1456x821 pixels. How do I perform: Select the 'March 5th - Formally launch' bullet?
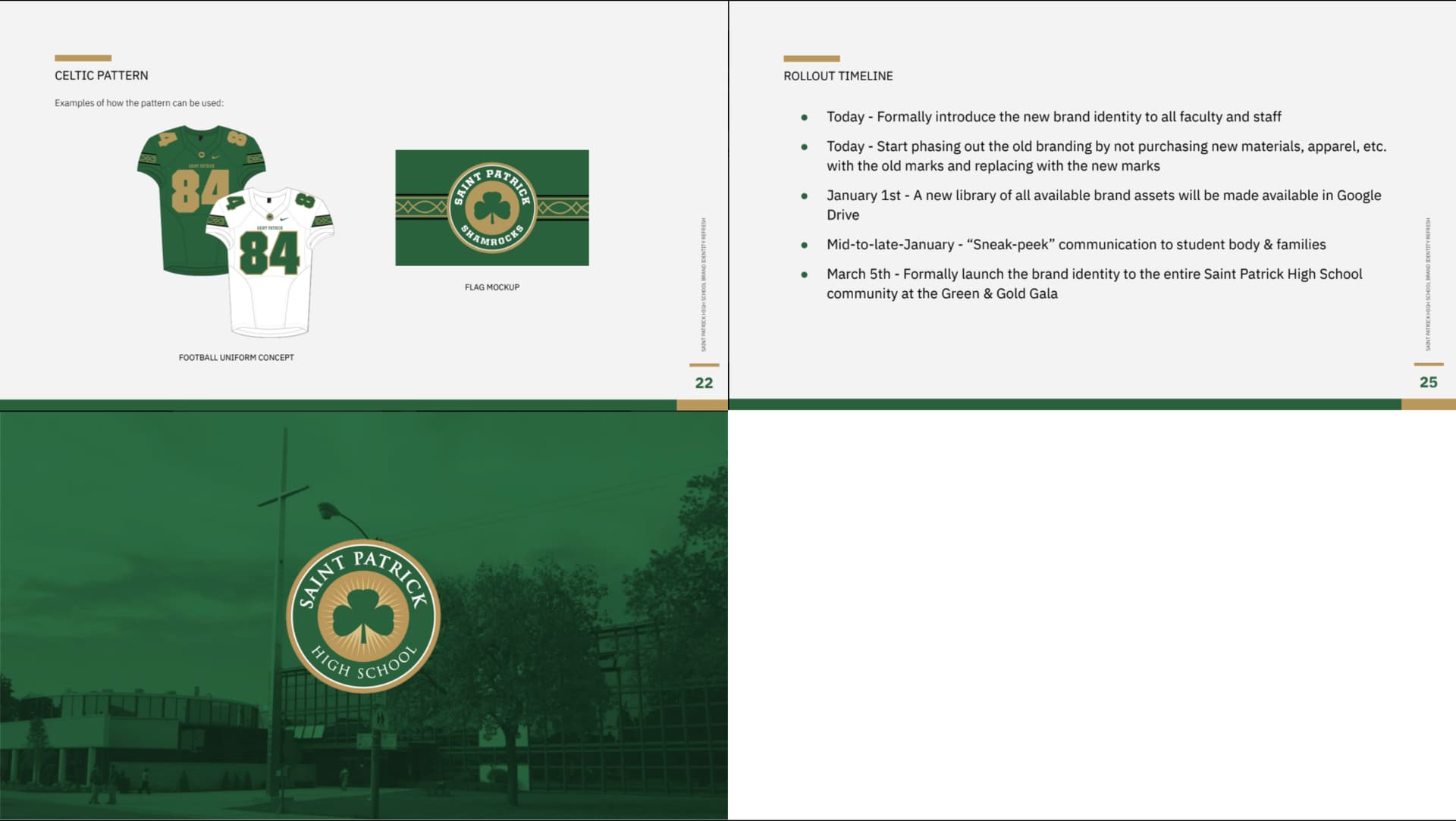pos(1094,284)
